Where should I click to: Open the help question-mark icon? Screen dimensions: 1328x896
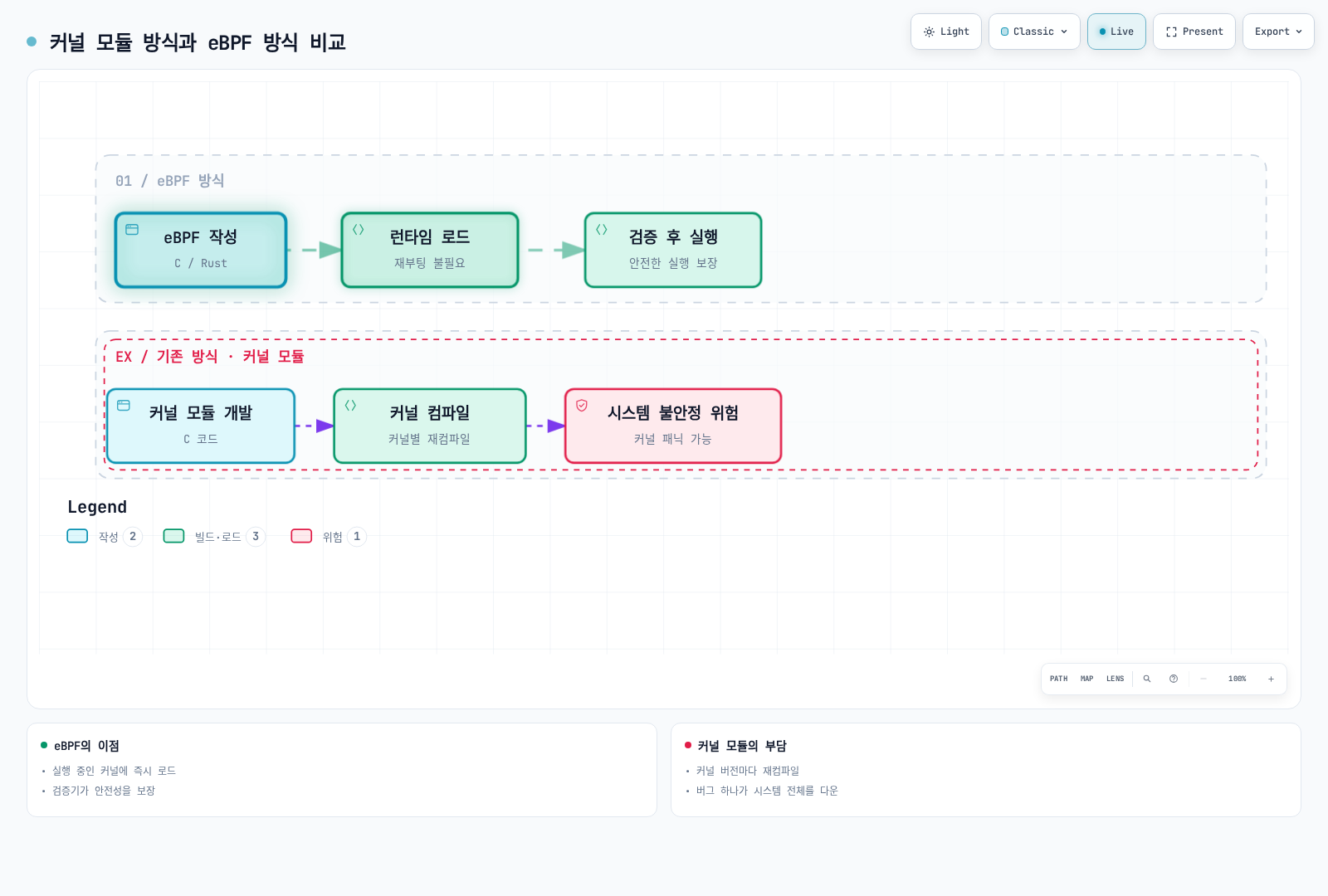pos(1174,679)
